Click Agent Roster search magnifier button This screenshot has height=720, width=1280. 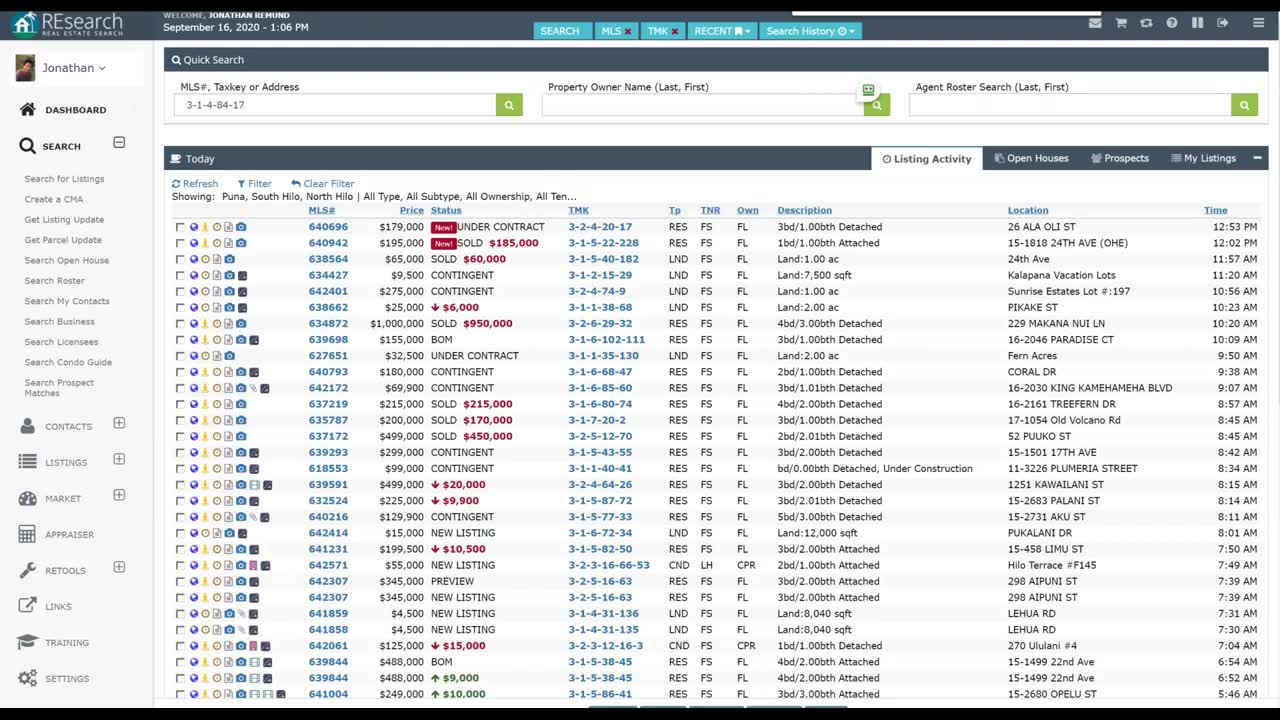(1244, 105)
